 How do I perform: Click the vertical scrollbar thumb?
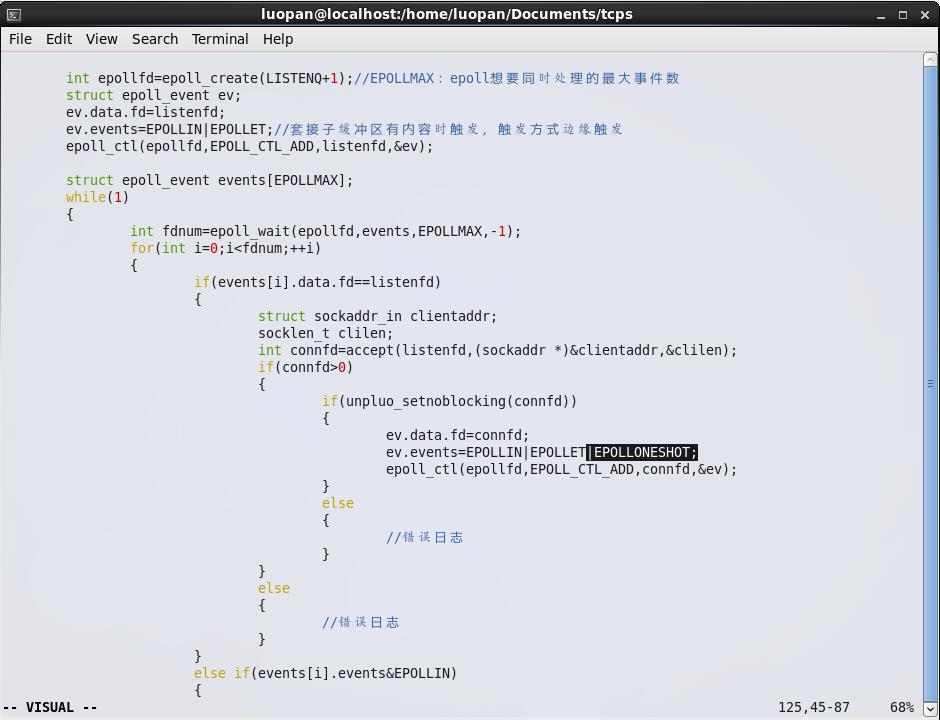(930, 382)
